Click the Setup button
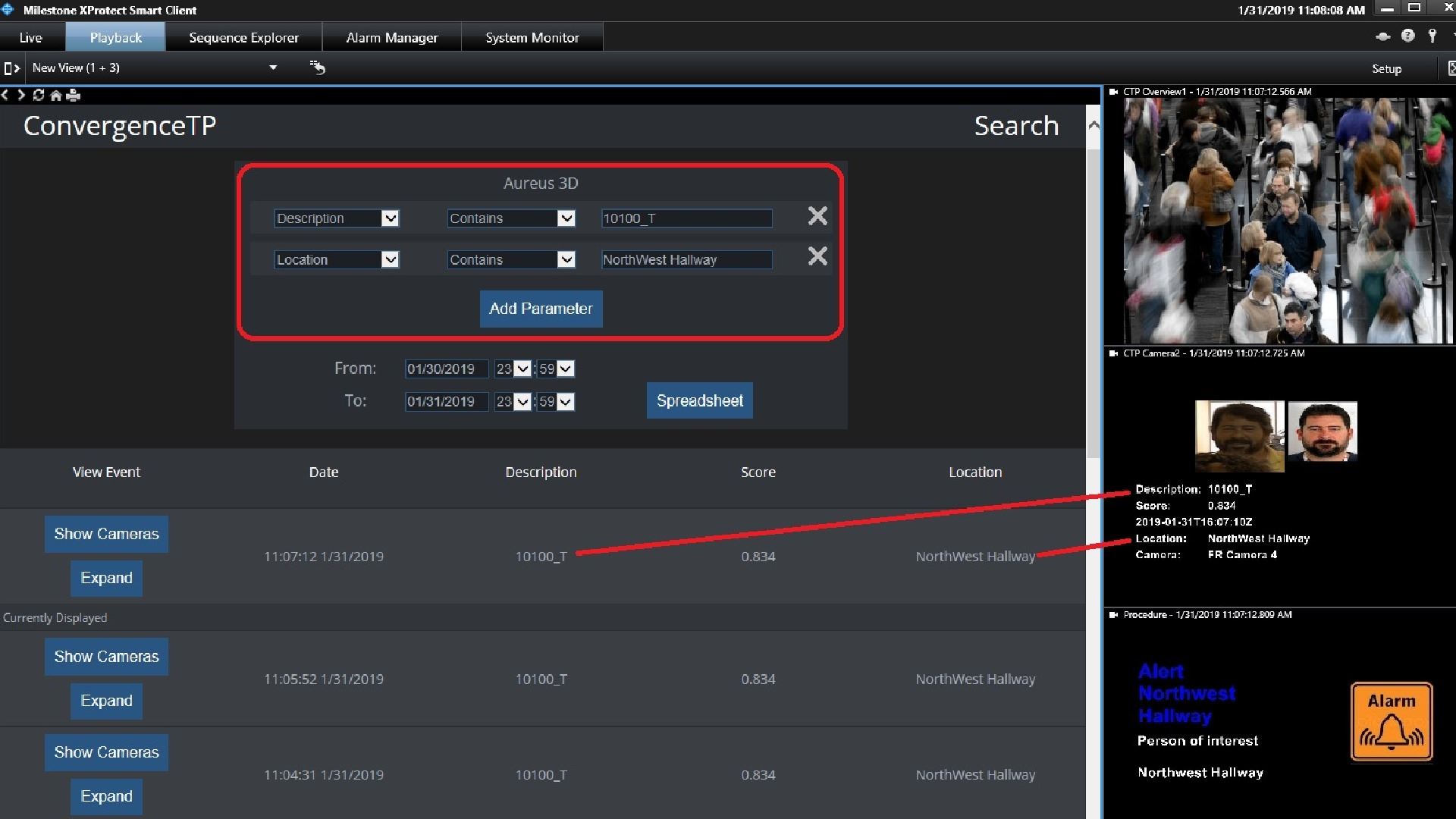Image resolution: width=1456 pixels, height=819 pixels. (x=1386, y=68)
